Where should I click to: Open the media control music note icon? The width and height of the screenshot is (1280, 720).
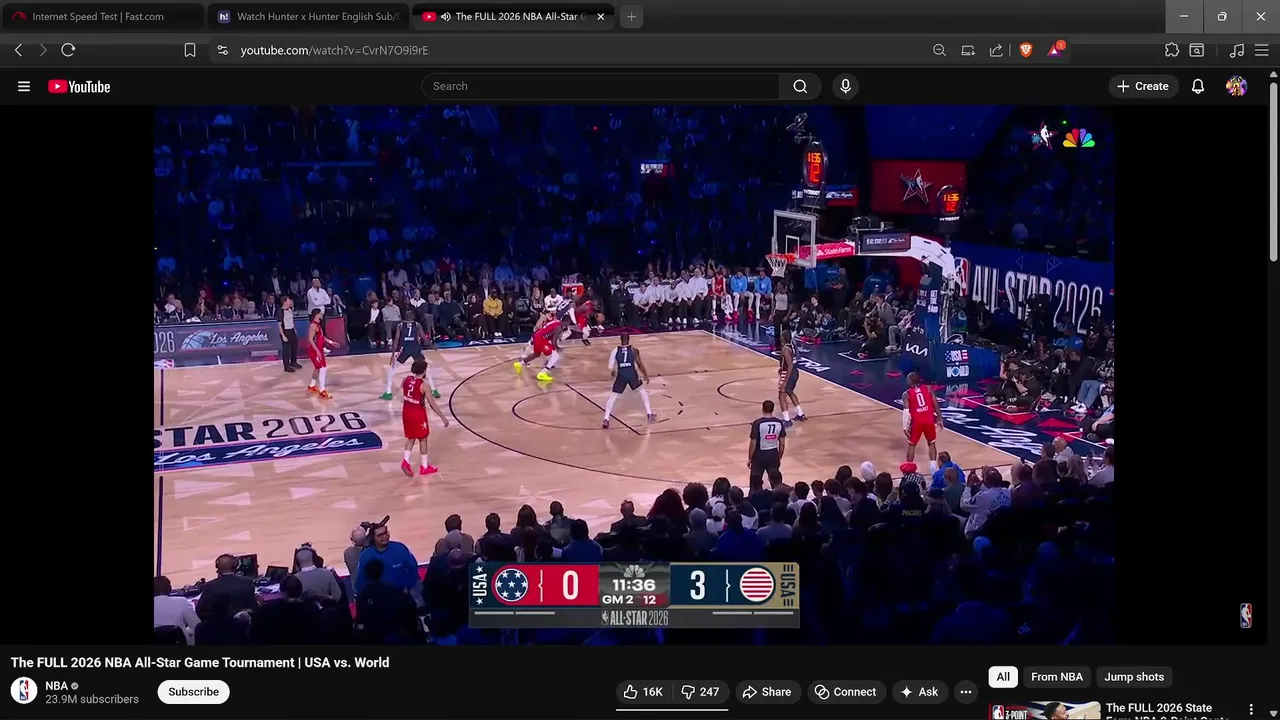click(x=1237, y=50)
